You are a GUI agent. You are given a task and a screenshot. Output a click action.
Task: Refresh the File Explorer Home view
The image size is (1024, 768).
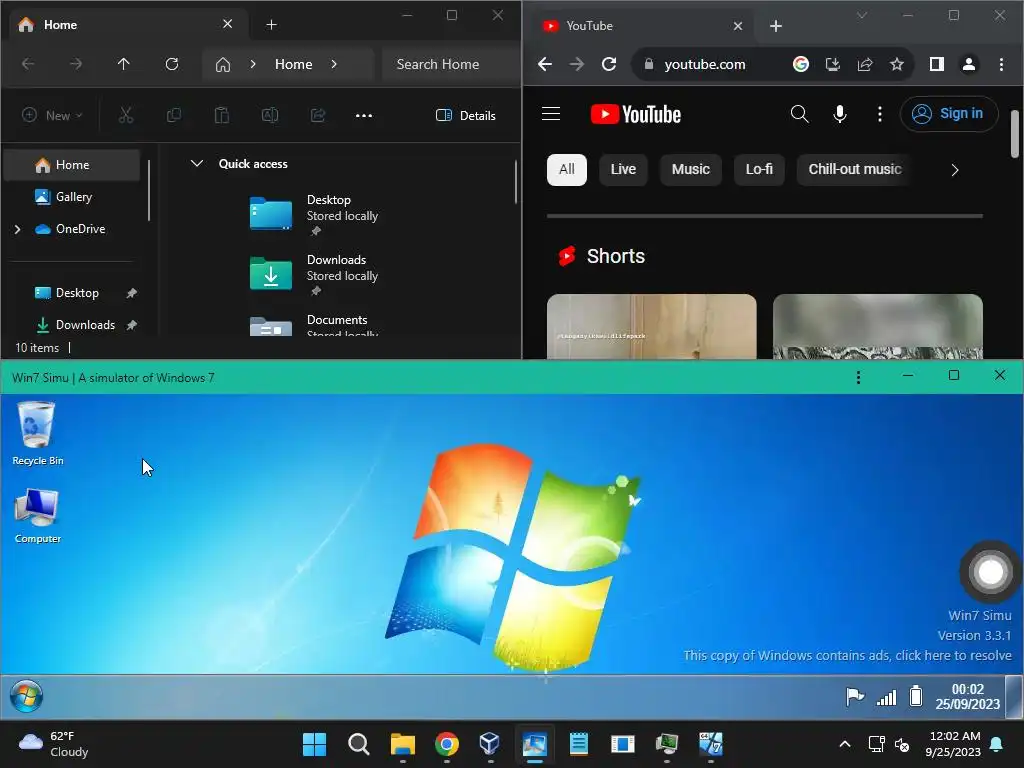pyautogui.click(x=172, y=64)
